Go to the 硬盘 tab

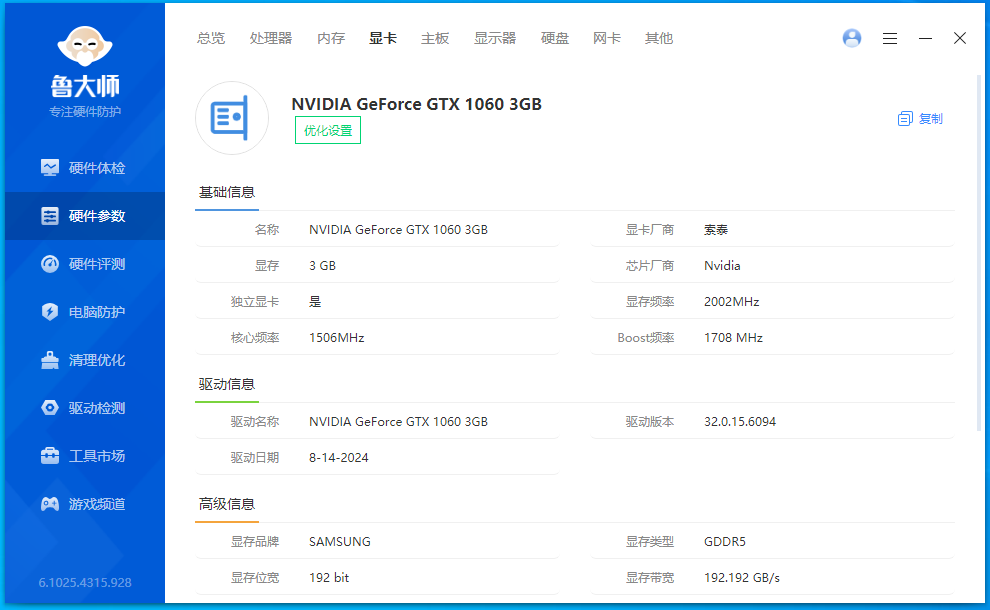(555, 38)
